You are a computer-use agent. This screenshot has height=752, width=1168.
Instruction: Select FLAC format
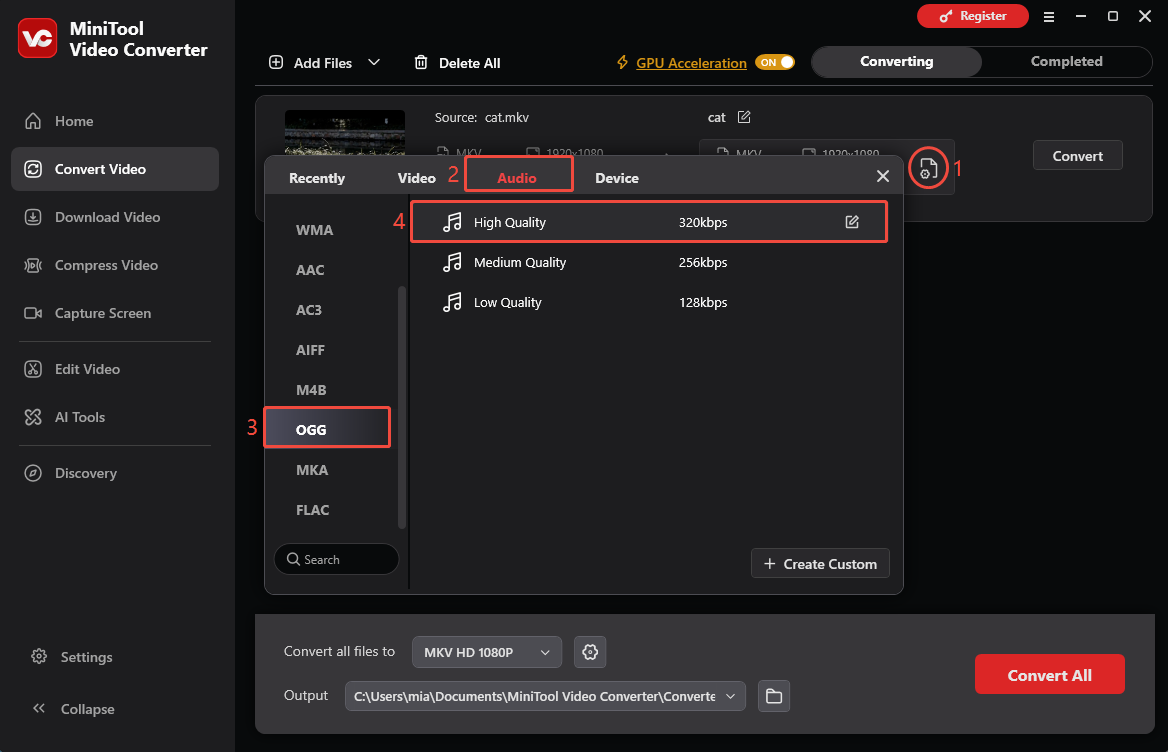click(312, 510)
